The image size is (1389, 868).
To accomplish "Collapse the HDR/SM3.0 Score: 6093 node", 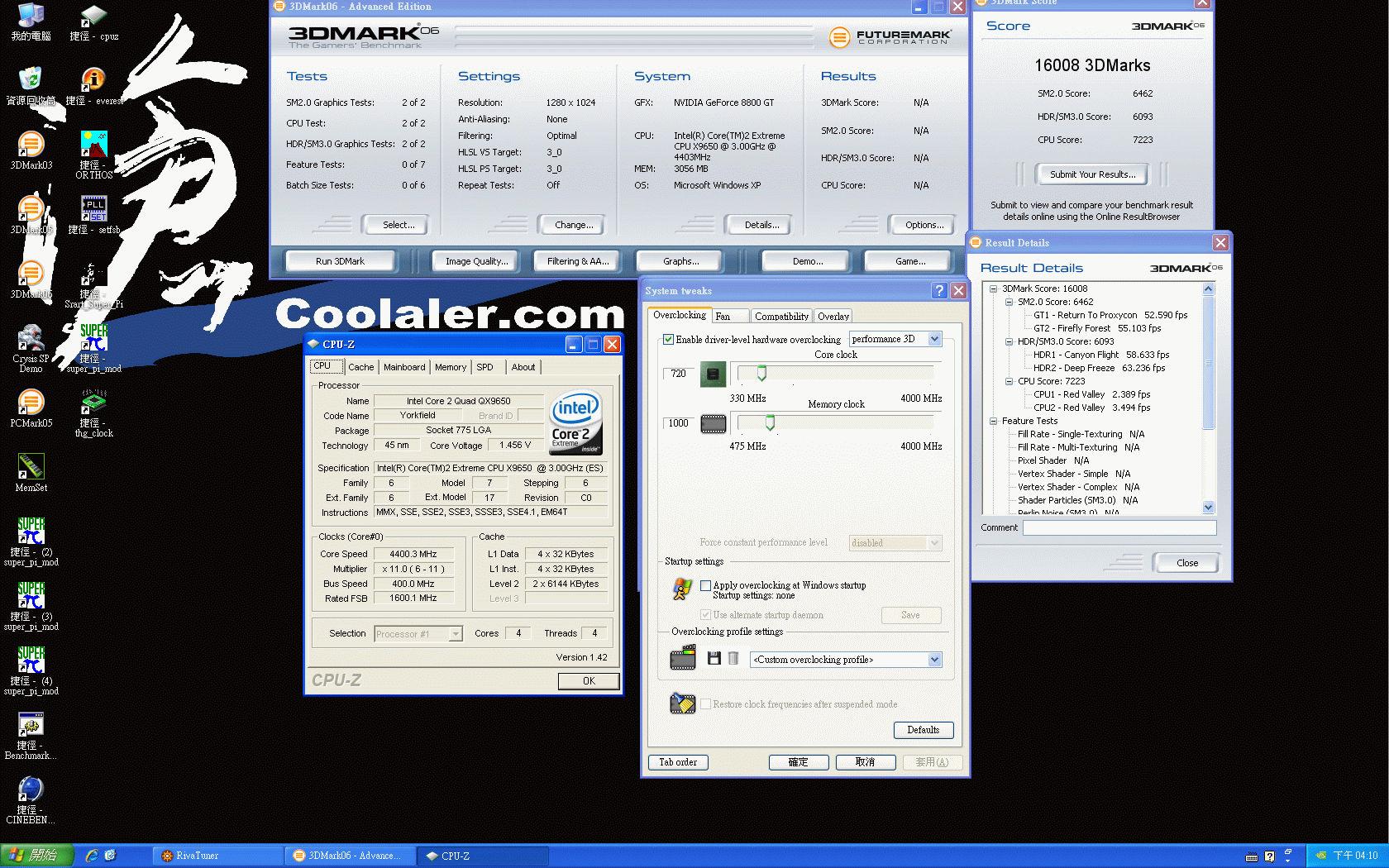I will click(1009, 341).
